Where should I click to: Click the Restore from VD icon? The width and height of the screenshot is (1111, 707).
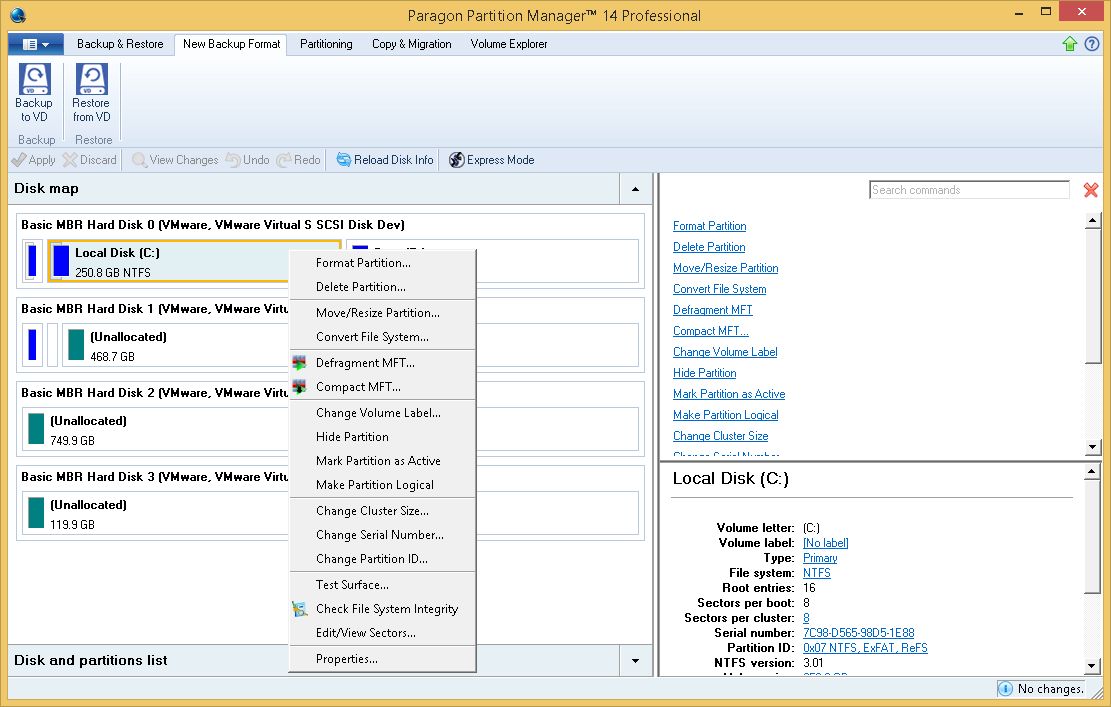pos(91,79)
